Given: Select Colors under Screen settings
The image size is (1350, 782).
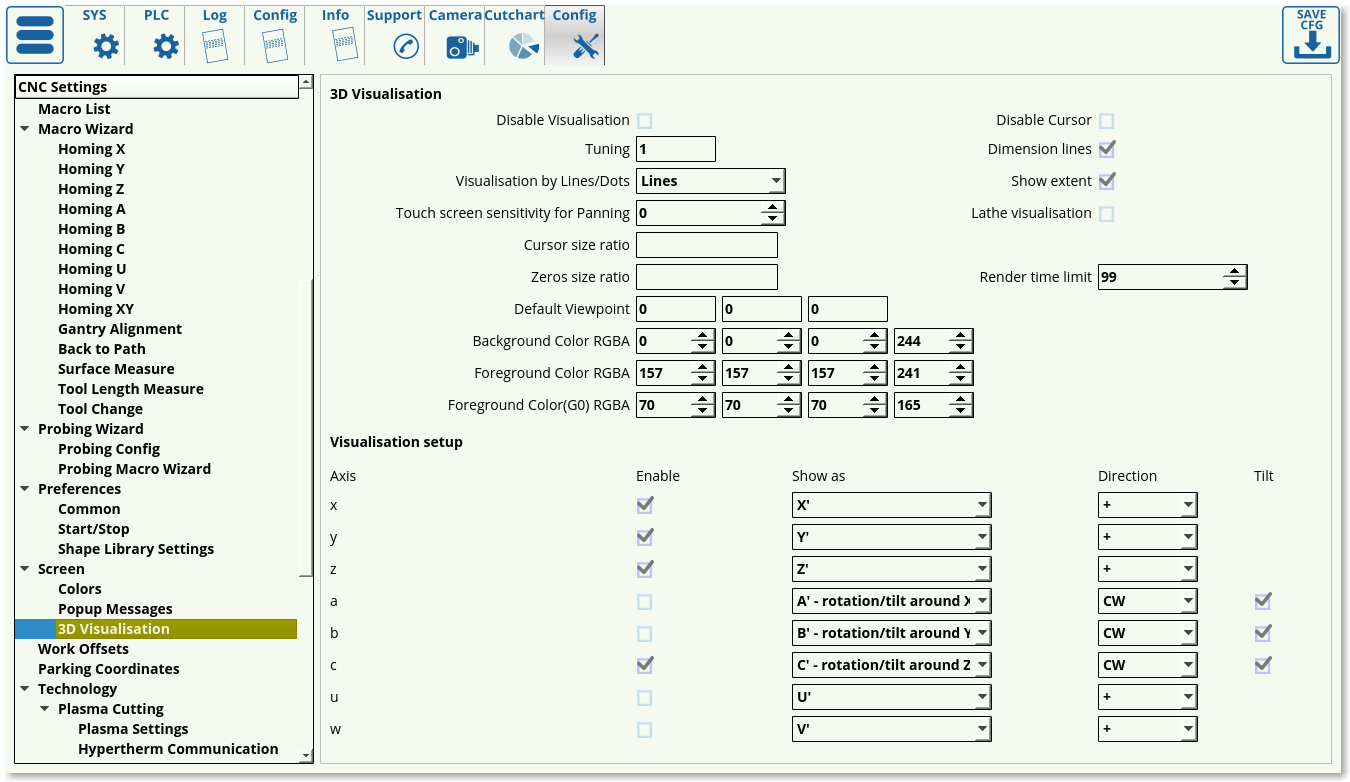Looking at the screenshot, I should click(79, 589).
